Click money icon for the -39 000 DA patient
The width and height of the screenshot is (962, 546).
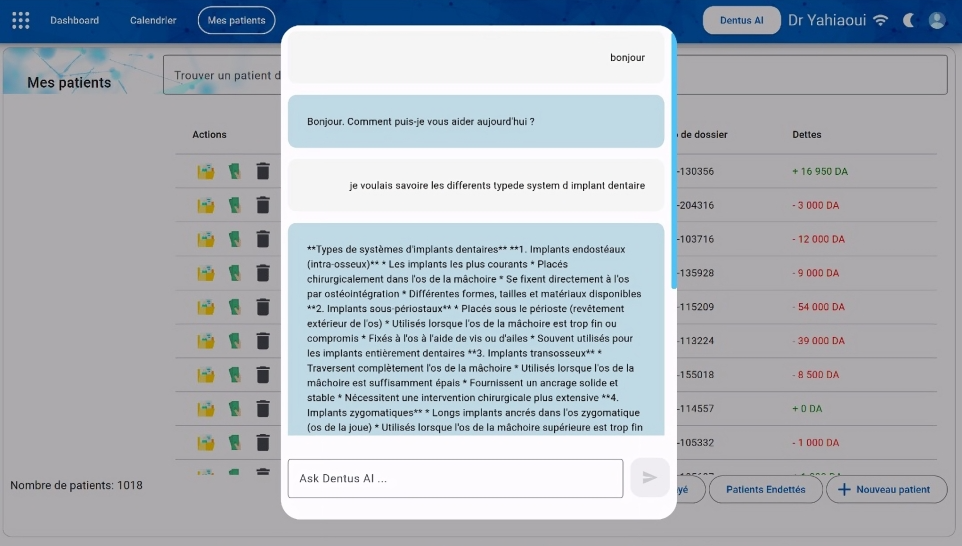coord(235,341)
